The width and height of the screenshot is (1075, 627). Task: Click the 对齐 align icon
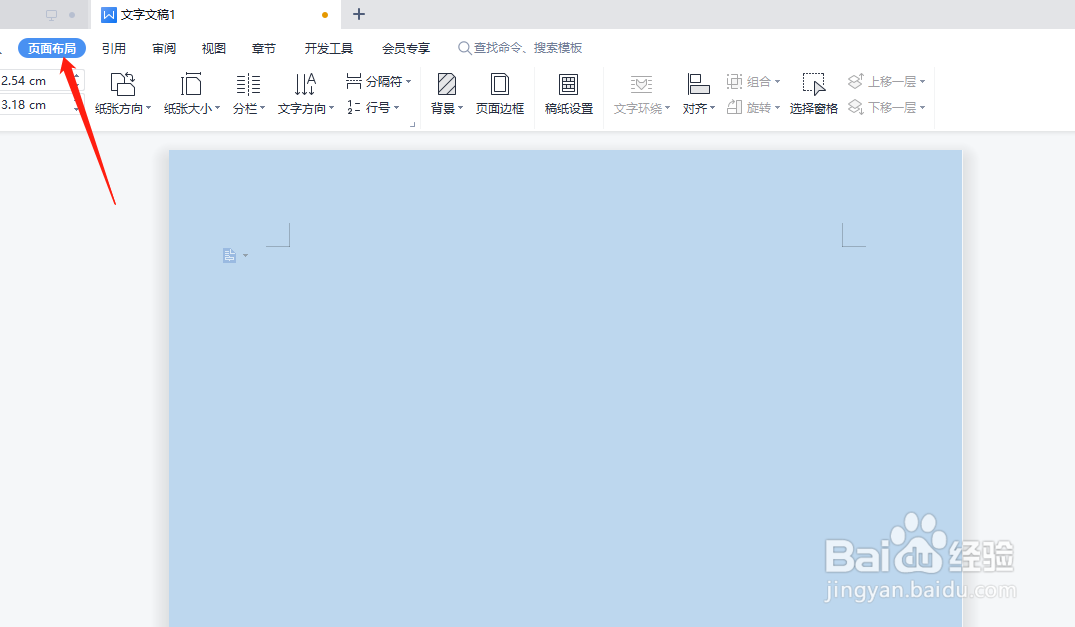(x=699, y=84)
